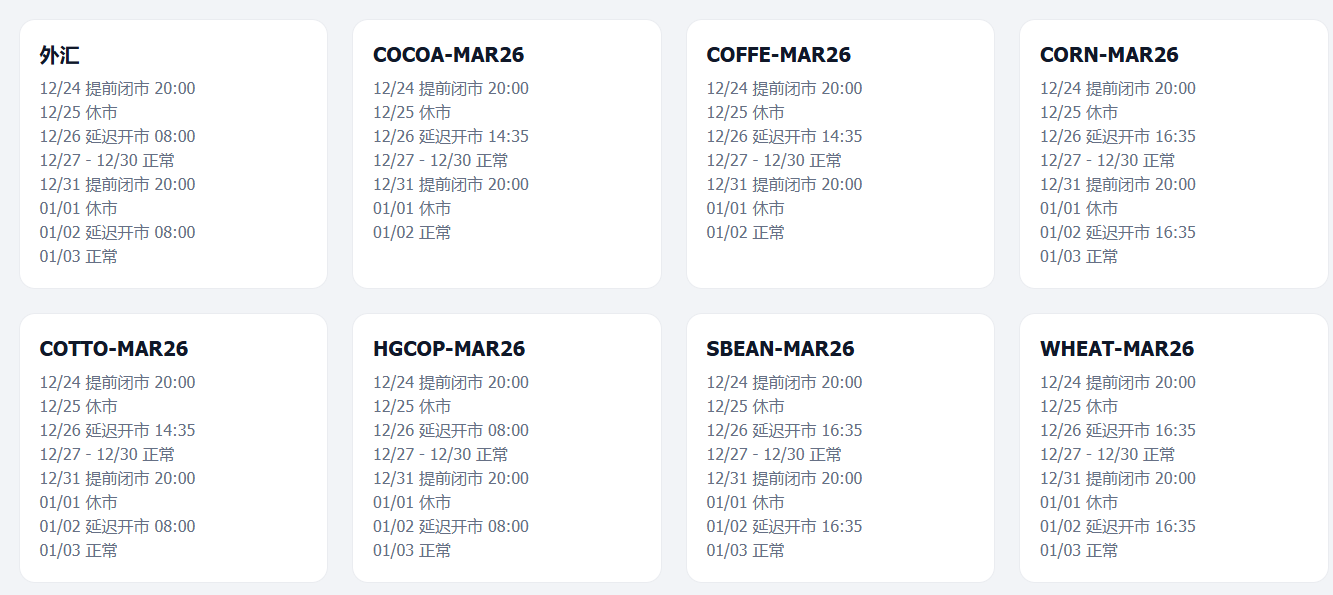Click 01/02 延迟开市 08:00 in HGCOP-MAR26 card
This screenshot has width=1333, height=595.
tap(451, 527)
